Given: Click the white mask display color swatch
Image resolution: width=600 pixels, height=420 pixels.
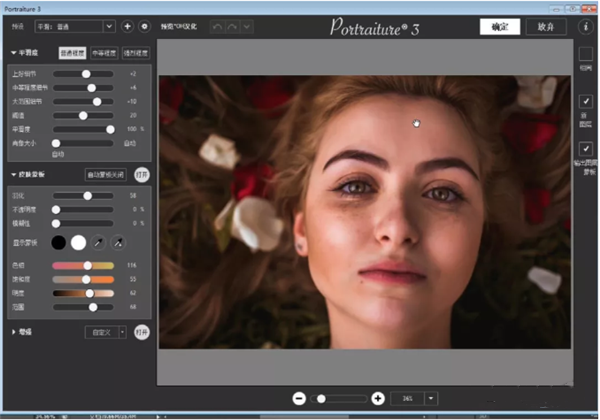Looking at the screenshot, I should (x=78, y=242).
